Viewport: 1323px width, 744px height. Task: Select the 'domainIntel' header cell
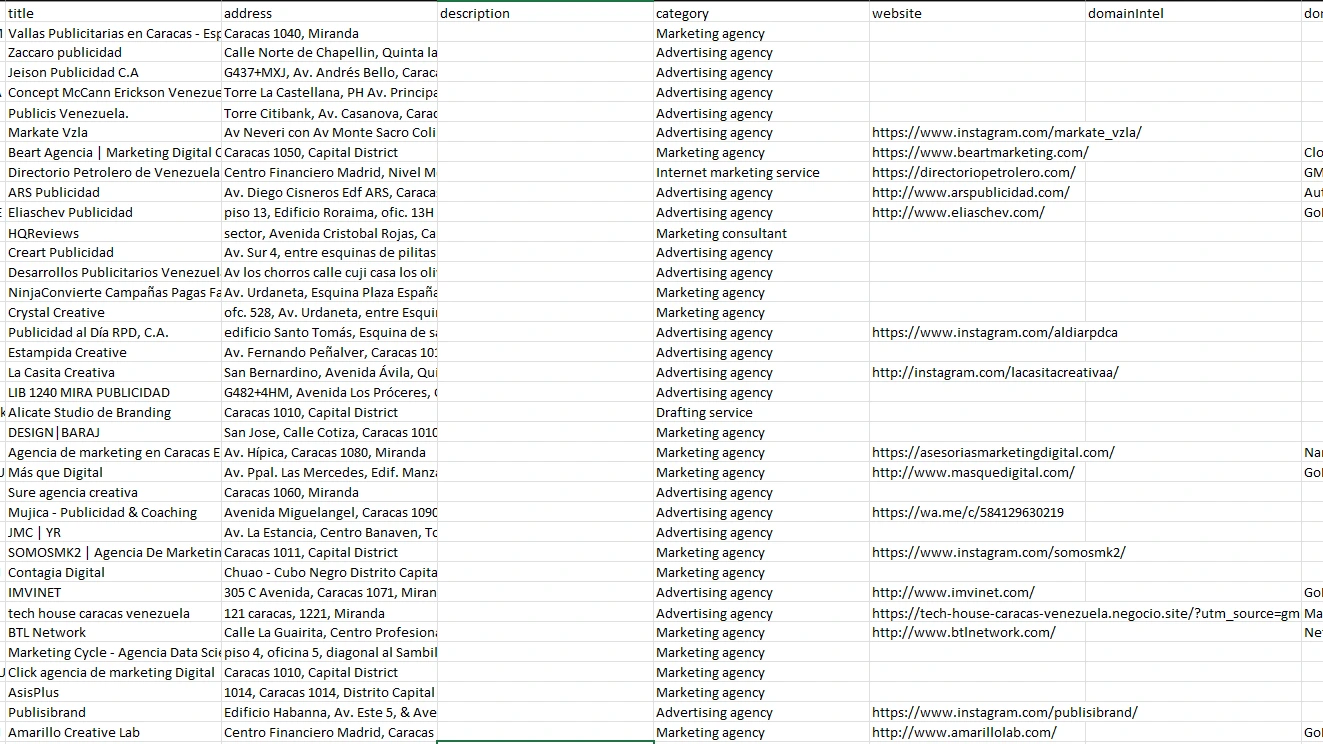pos(1193,13)
